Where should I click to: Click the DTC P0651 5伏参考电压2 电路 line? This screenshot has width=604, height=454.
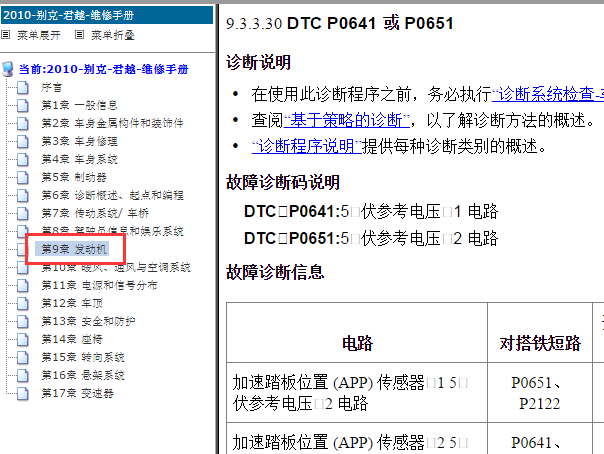[x=371, y=238]
